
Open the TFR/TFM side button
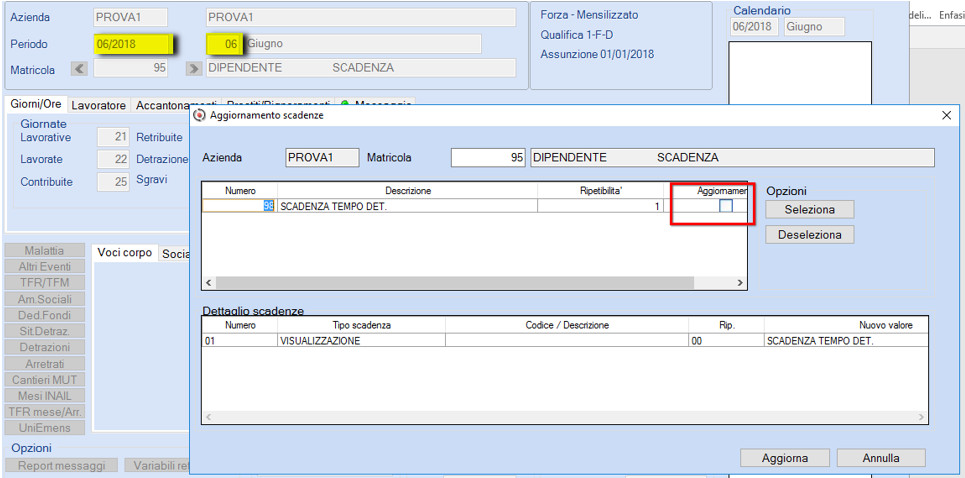coord(44,282)
